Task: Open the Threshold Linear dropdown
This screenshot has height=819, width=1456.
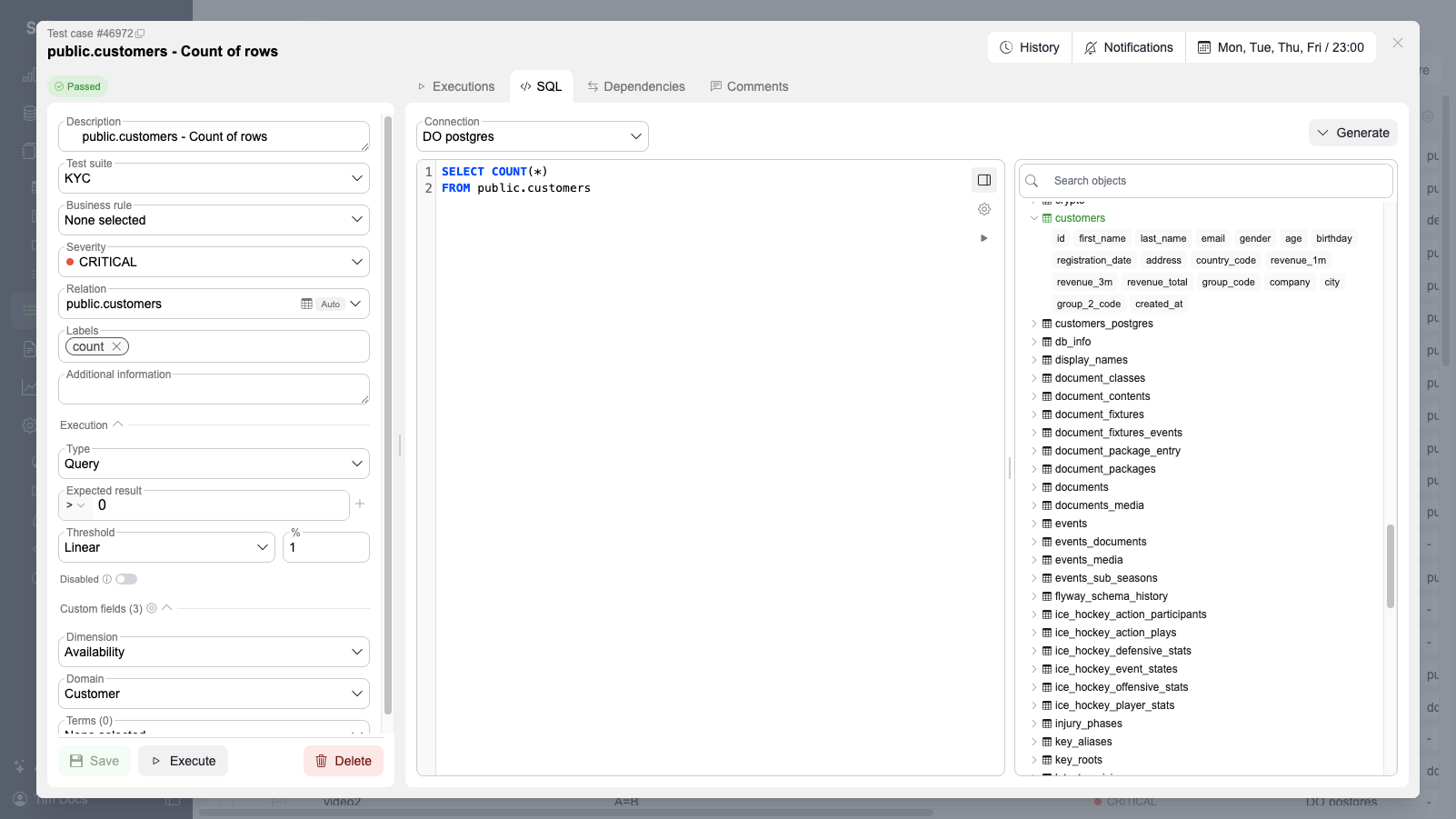Action: tap(166, 547)
